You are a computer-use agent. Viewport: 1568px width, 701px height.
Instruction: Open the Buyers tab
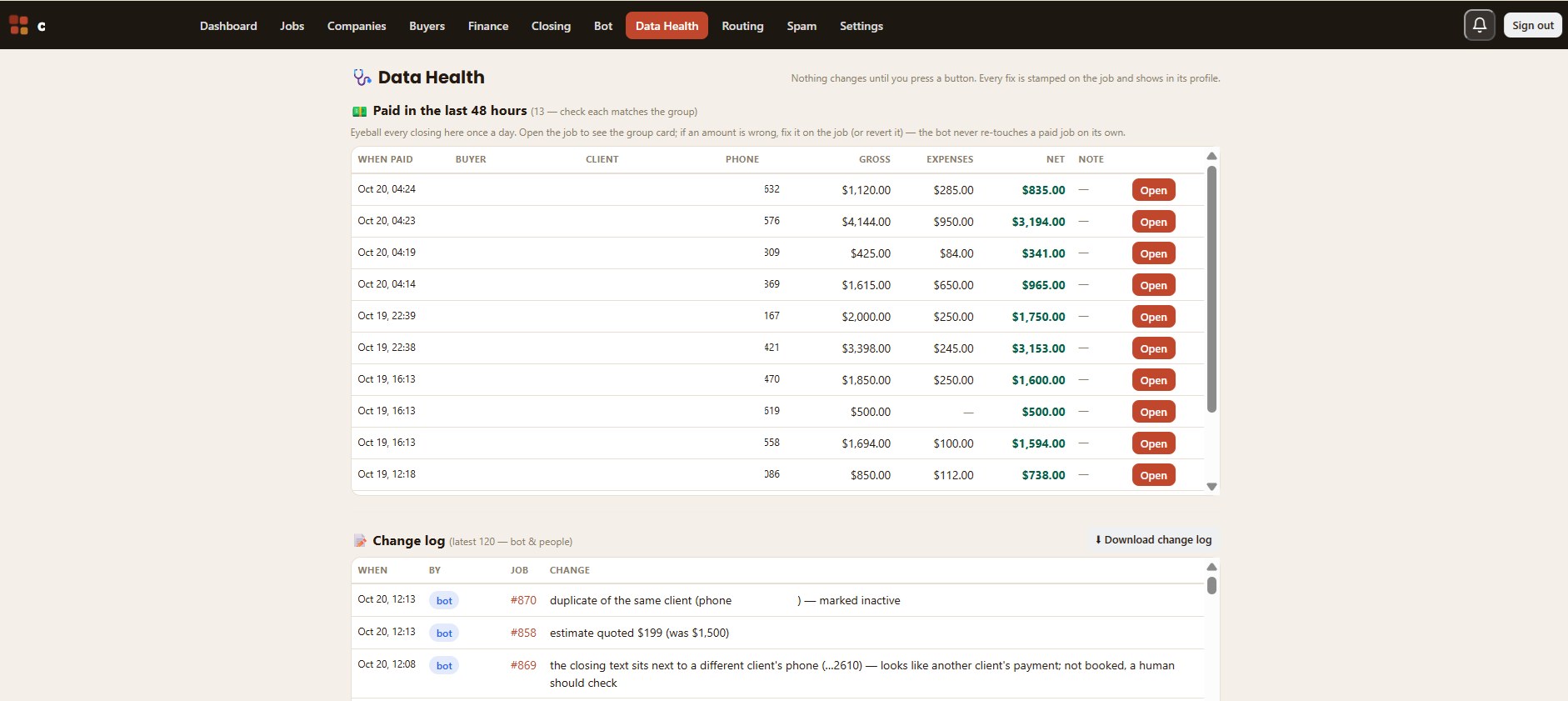point(427,26)
